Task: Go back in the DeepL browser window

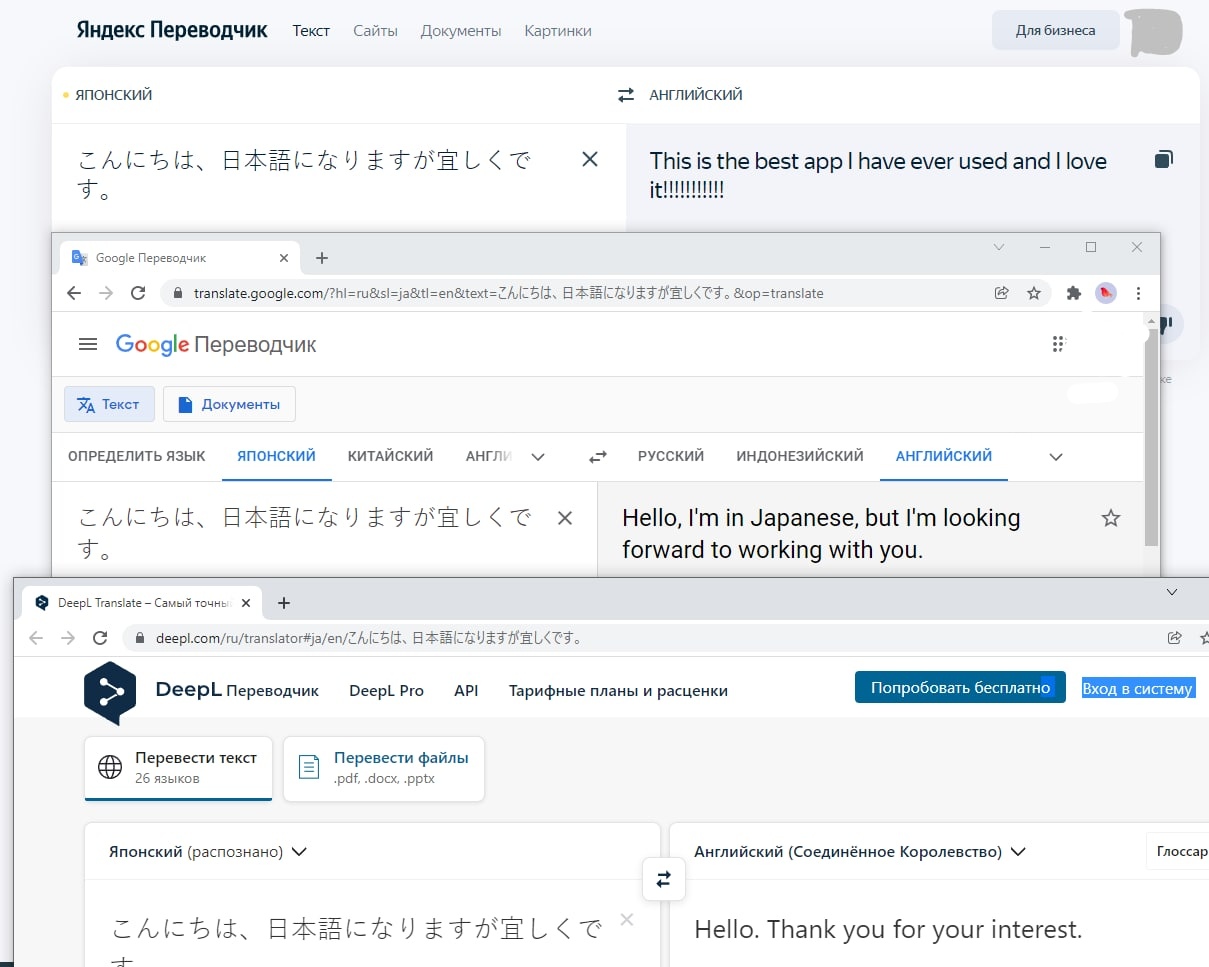Action: click(36, 638)
